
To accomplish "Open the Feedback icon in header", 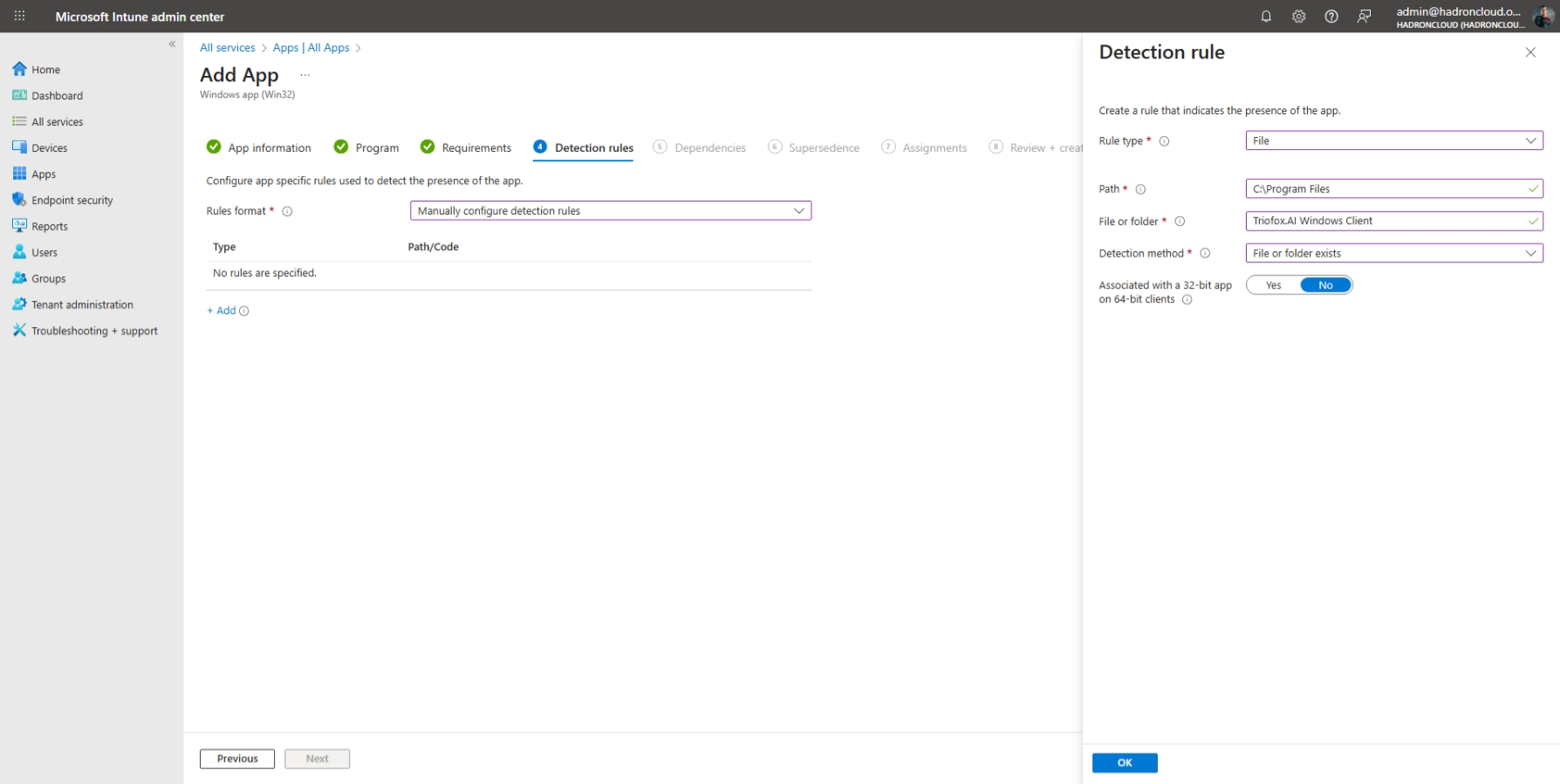I will 1365,17.
